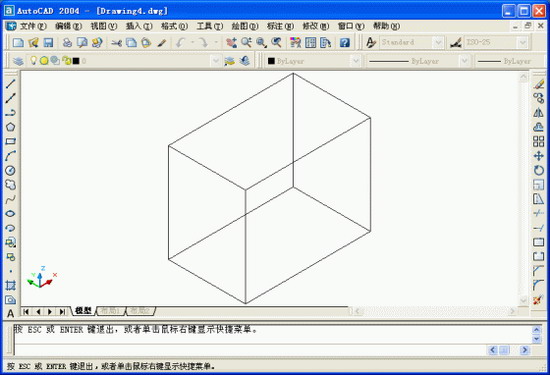The image size is (550, 375).
Task: Click the black layer color swatch
Action: tap(76, 61)
